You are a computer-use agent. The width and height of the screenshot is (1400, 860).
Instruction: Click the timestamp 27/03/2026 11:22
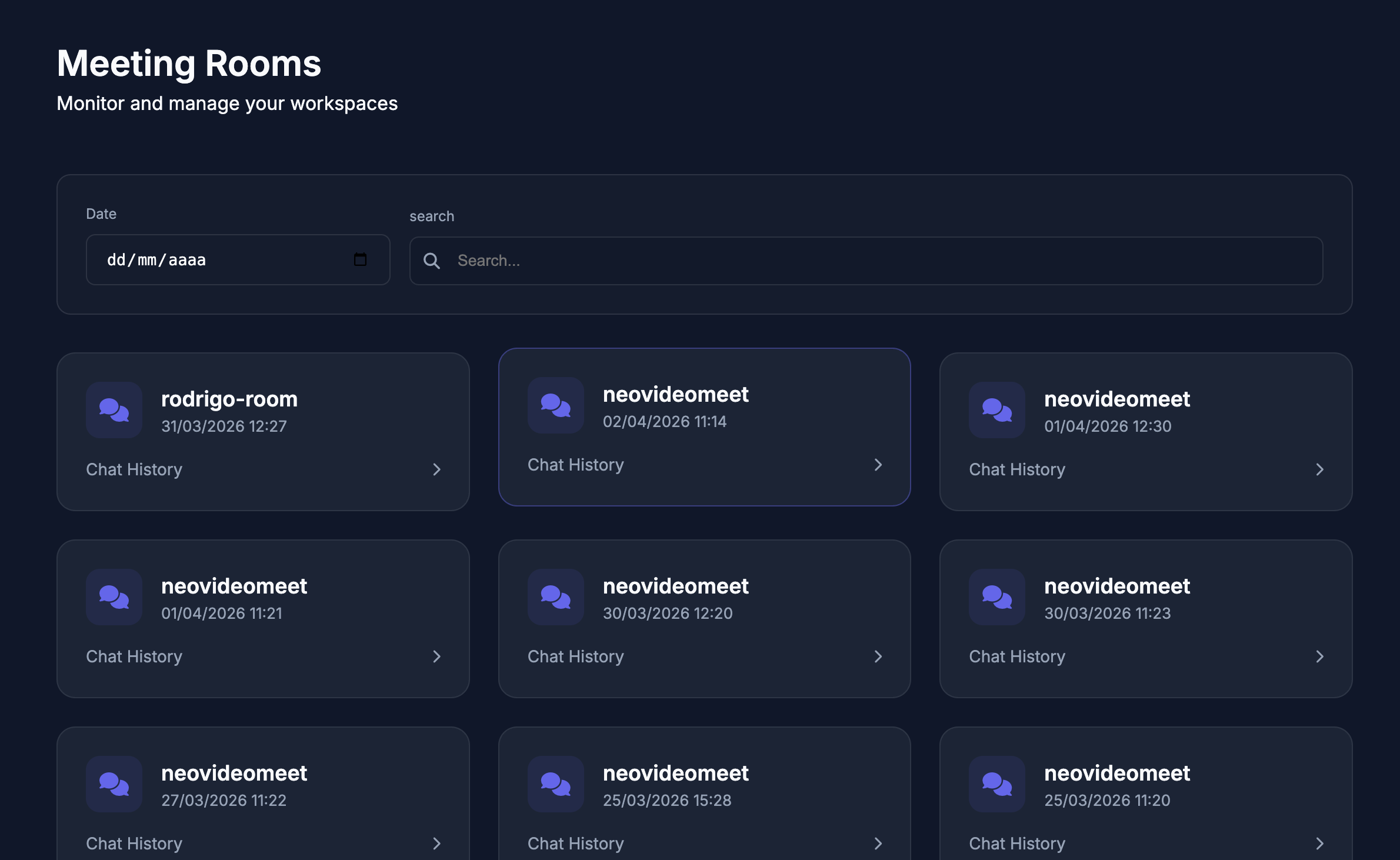(224, 800)
